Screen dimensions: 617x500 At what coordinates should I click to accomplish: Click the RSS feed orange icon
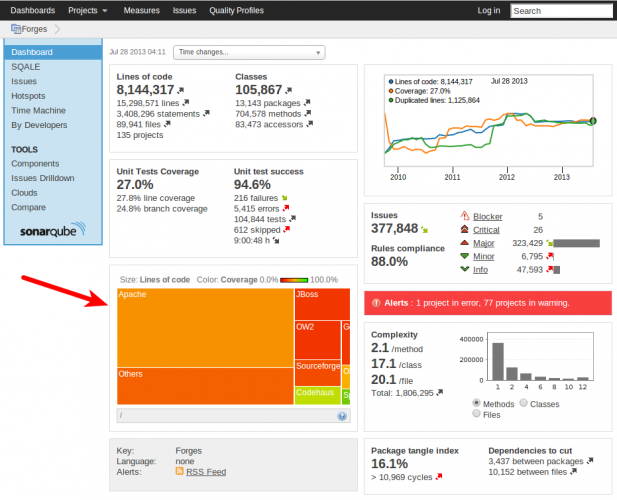point(179,471)
